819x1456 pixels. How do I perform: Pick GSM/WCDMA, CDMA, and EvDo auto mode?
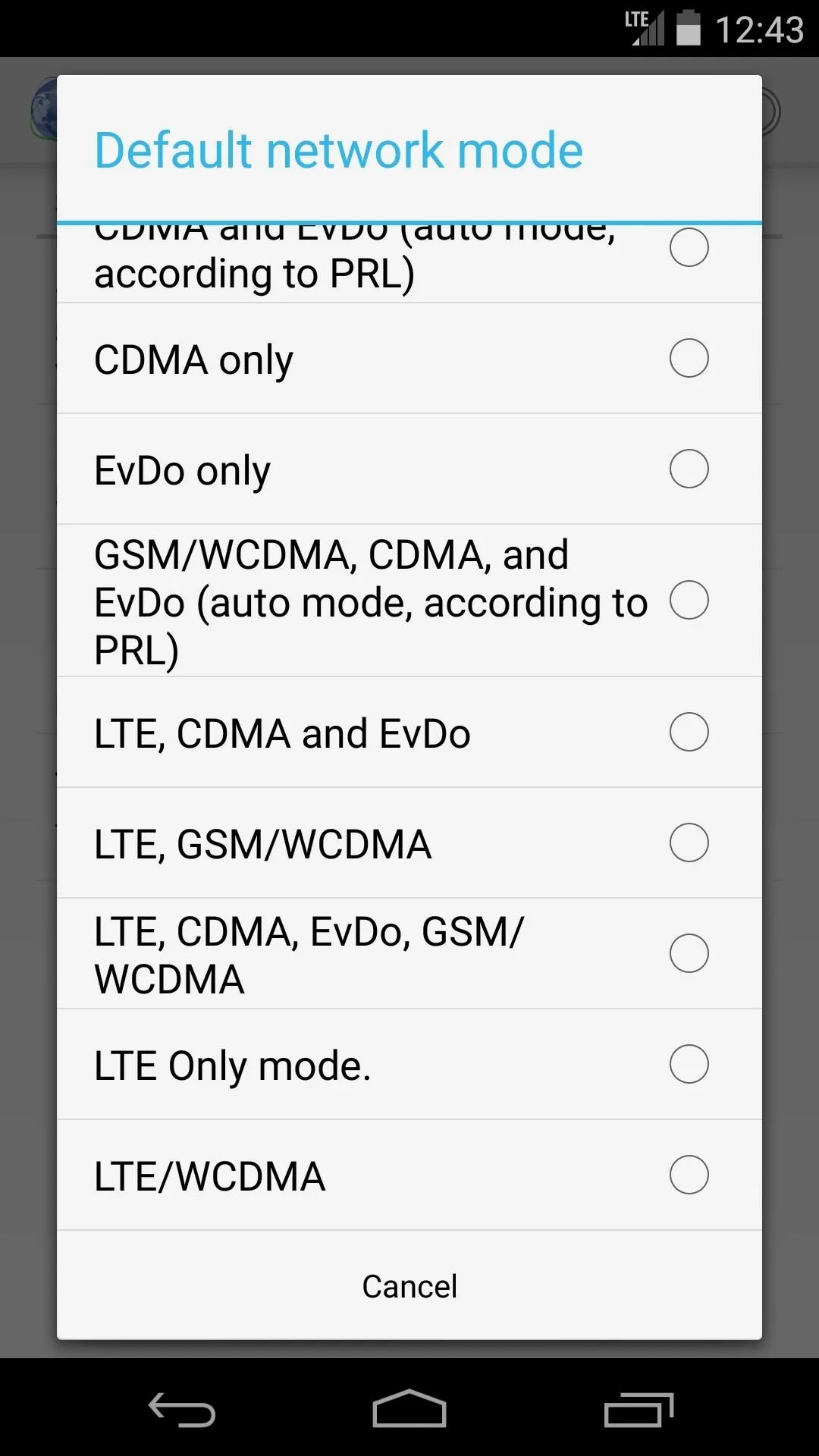(x=409, y=601)
